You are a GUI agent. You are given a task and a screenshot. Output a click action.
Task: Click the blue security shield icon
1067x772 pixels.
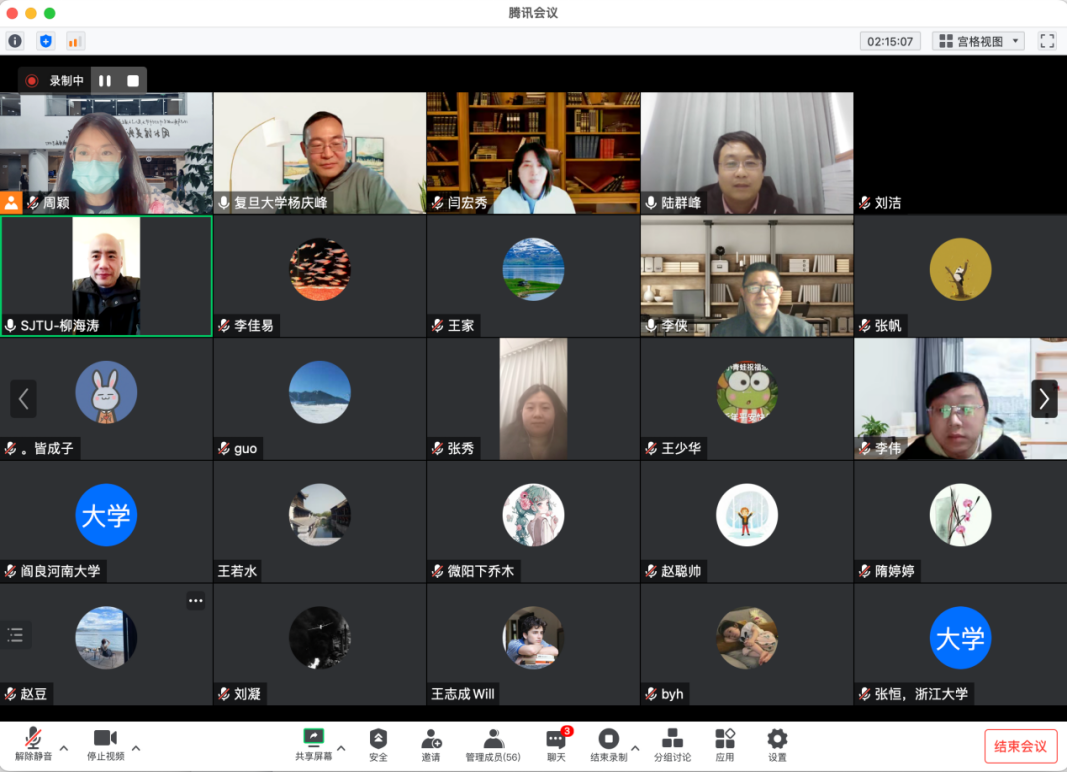[x=45, y=41]
